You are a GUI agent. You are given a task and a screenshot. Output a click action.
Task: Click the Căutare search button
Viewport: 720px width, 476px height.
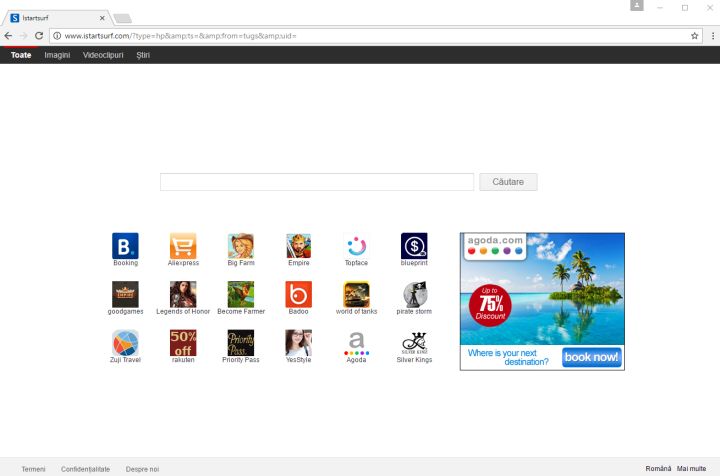508,182
